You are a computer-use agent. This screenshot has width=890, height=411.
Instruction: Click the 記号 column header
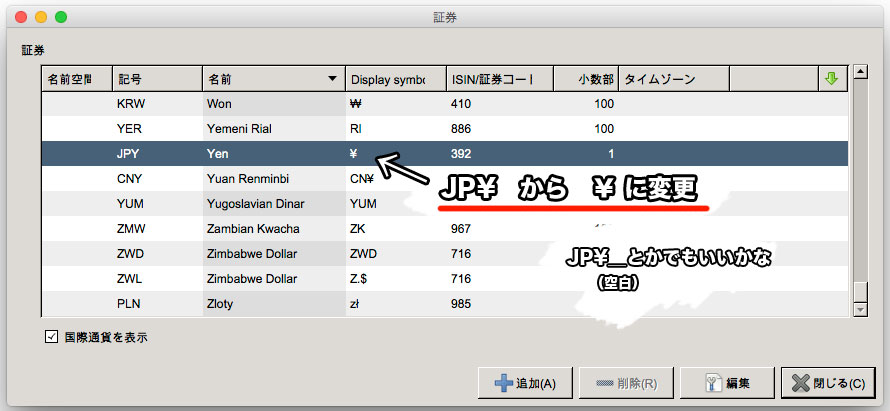(x=156, y=79)
